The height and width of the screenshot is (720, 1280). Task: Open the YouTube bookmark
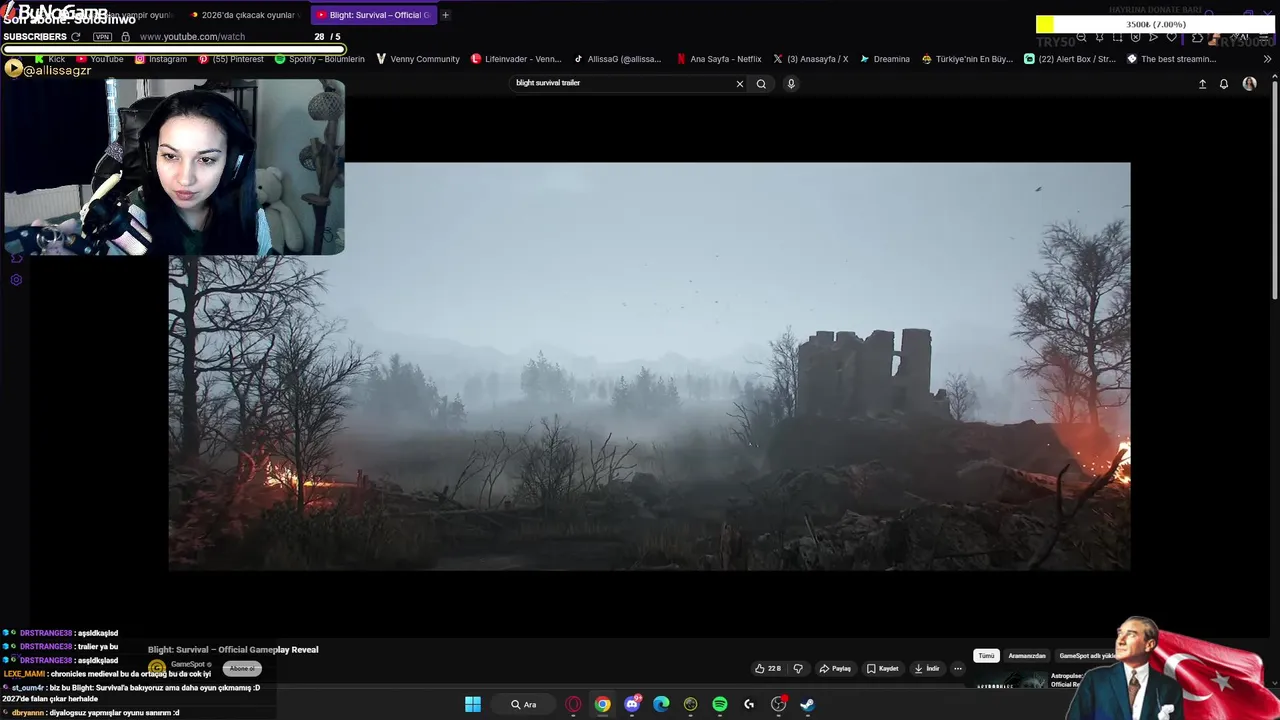click(x=100, y=59)
